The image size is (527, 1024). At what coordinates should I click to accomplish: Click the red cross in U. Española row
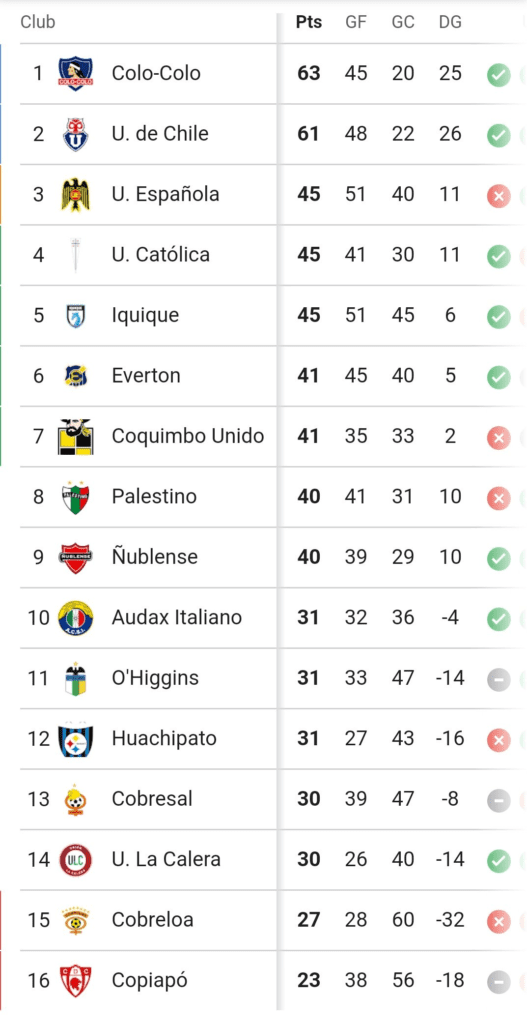click(x=498, y=196)
